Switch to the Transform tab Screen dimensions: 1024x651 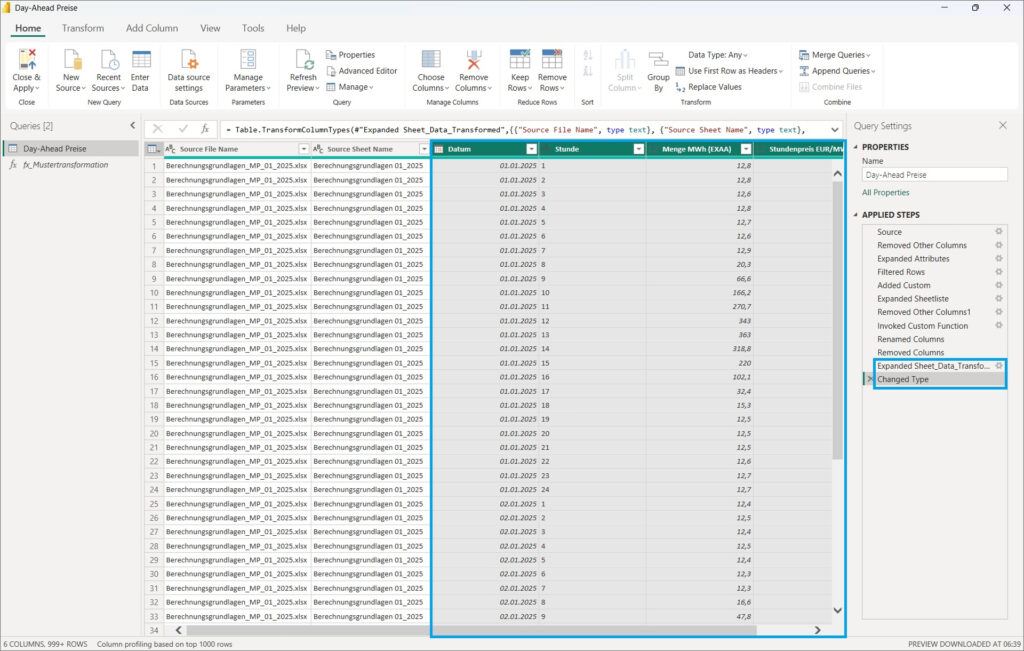83,28
